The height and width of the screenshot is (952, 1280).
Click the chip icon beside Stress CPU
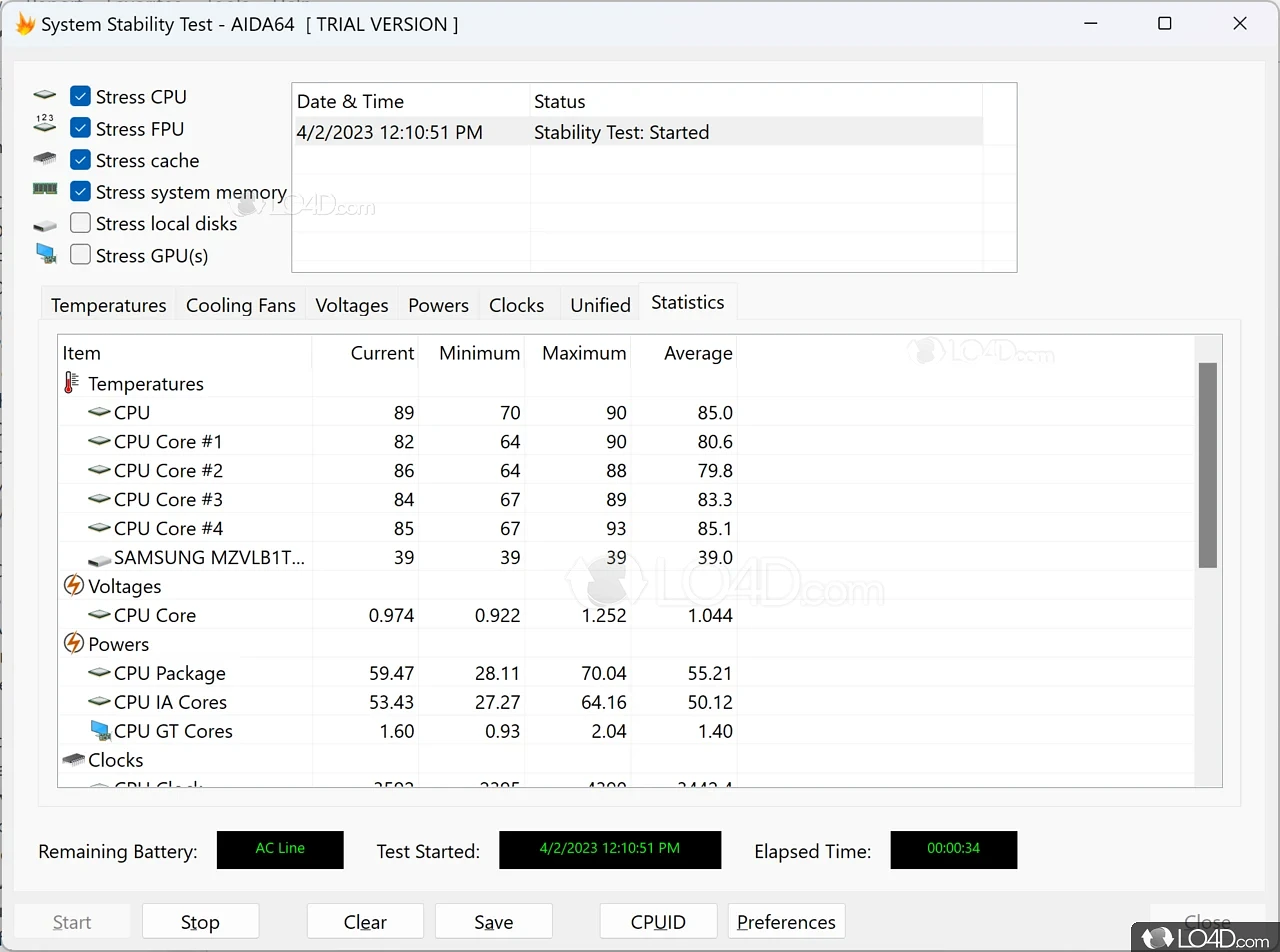point(45,96)
